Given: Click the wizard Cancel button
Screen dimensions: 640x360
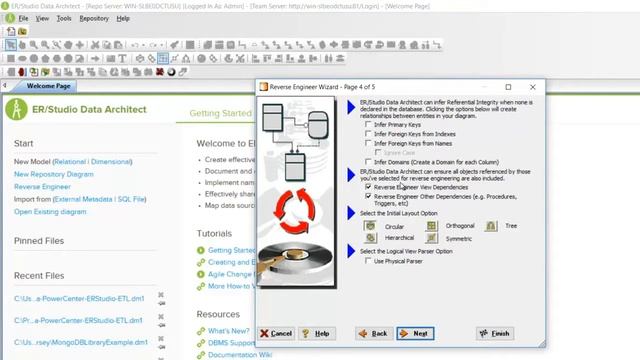Looking at the screenshot, I should pos(276,333).
